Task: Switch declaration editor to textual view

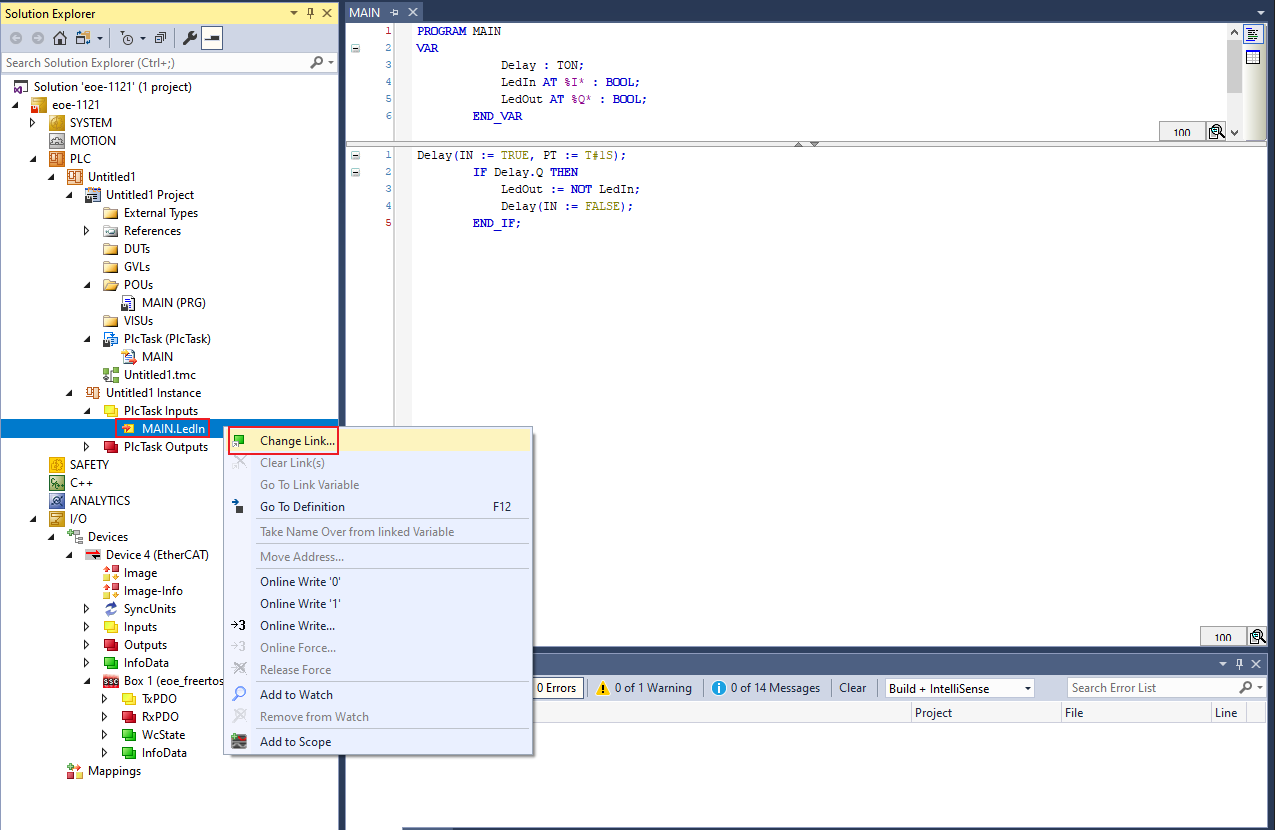Action: pos(1253,33)
